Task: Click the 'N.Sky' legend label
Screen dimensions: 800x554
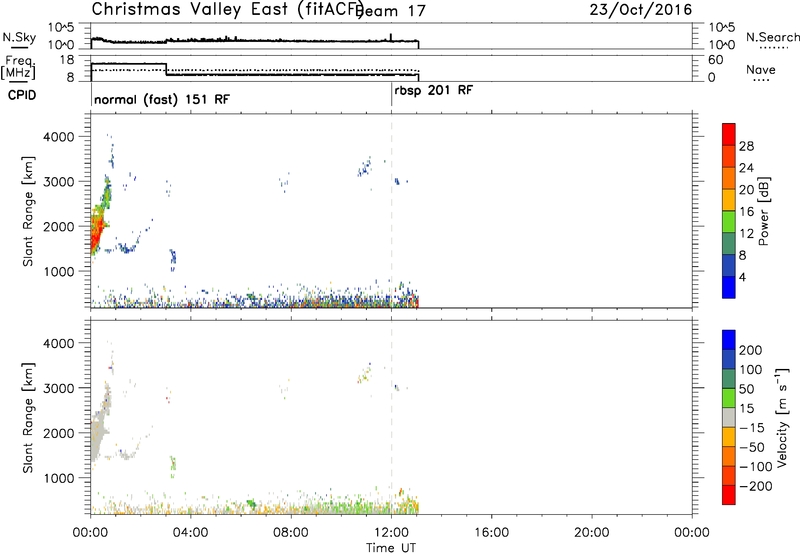Action: [x=19, y=37]
